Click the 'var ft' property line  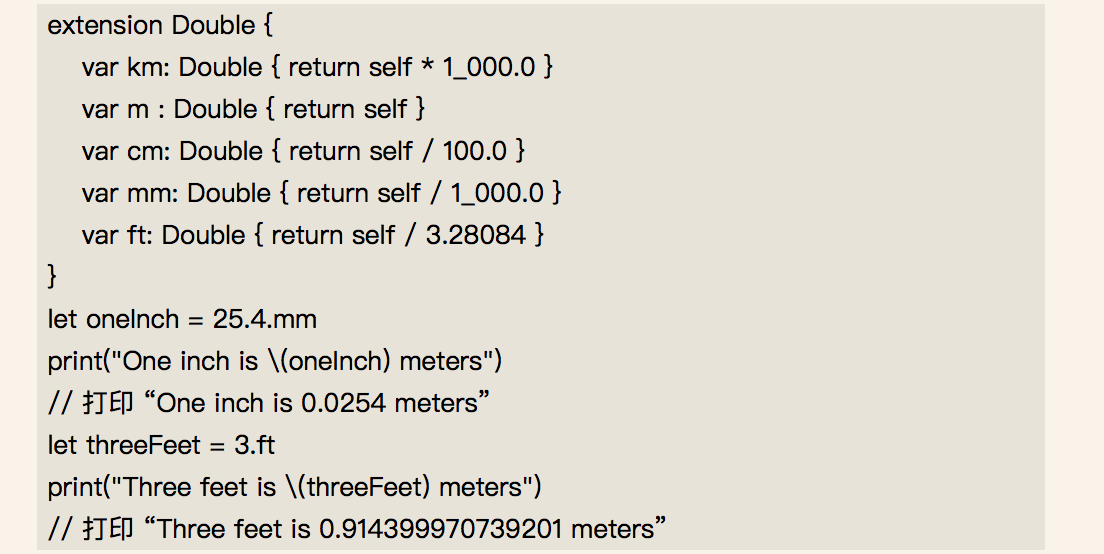point(313,235)
